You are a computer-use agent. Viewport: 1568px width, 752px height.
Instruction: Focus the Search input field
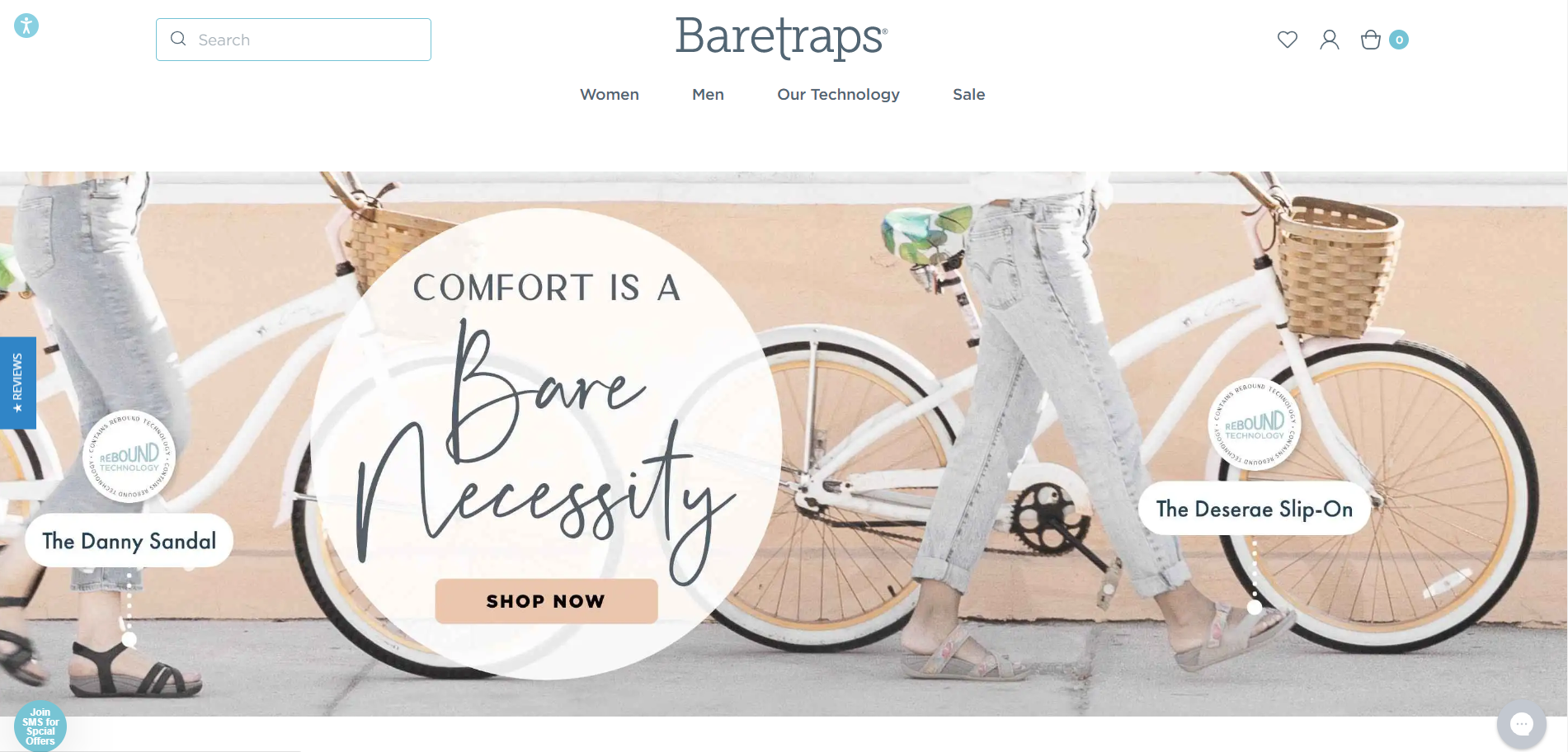tap(294, 40)
